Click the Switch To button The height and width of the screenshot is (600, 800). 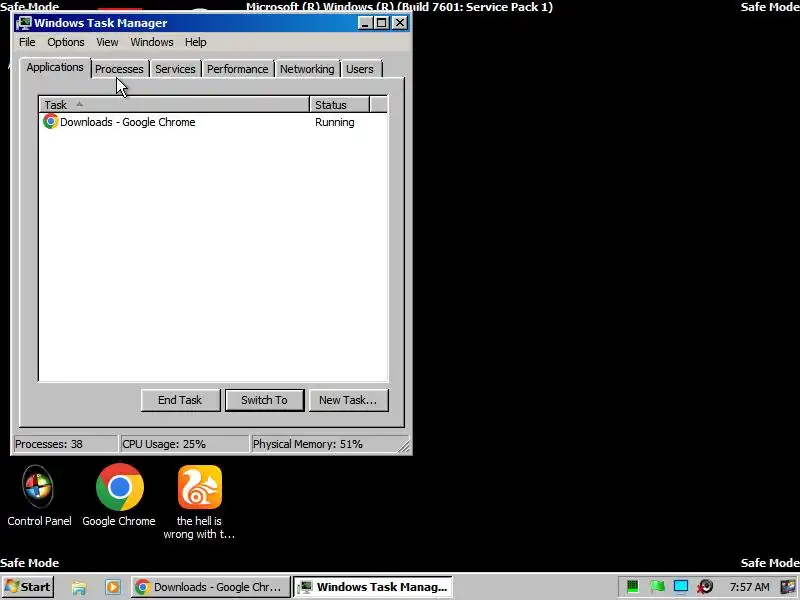tap(264, 400)
